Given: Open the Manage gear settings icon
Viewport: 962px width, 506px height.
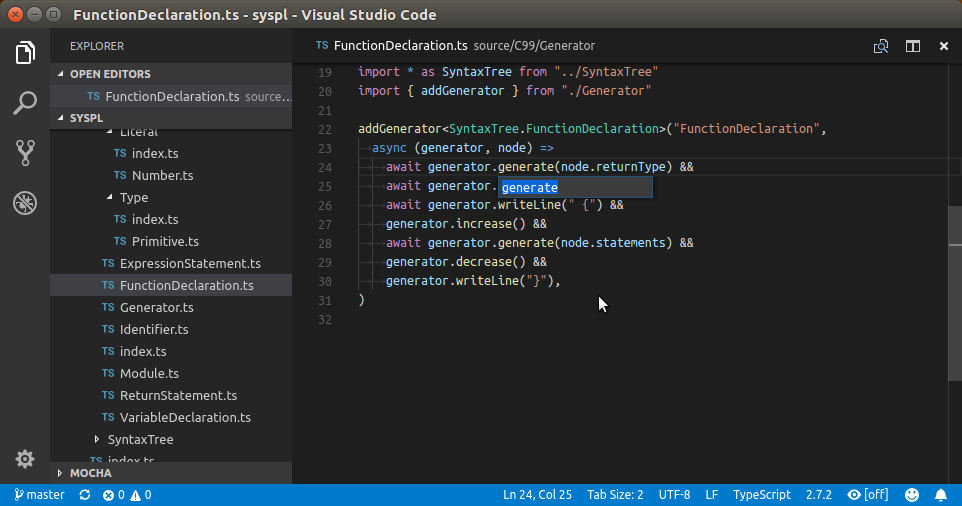Looking at the screenshot, I should pyautogui.click(x=25, y=459).
